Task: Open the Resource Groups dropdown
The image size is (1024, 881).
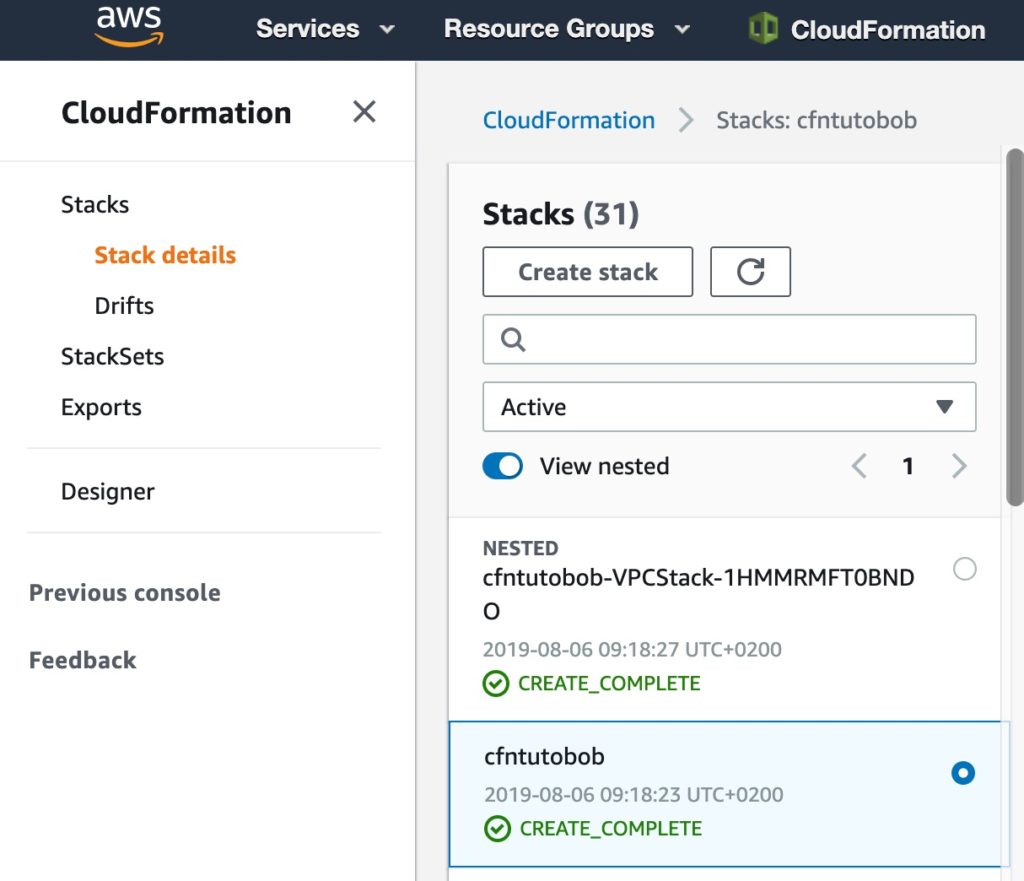Action: (566, 29)
